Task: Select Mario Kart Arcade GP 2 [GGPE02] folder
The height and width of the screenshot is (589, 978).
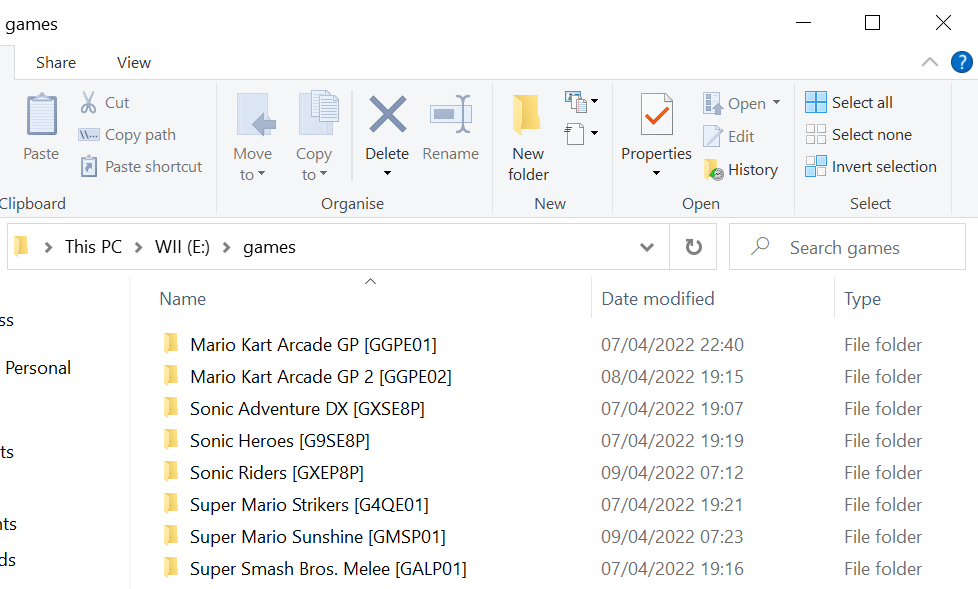Action: click(x=321, y=377)
